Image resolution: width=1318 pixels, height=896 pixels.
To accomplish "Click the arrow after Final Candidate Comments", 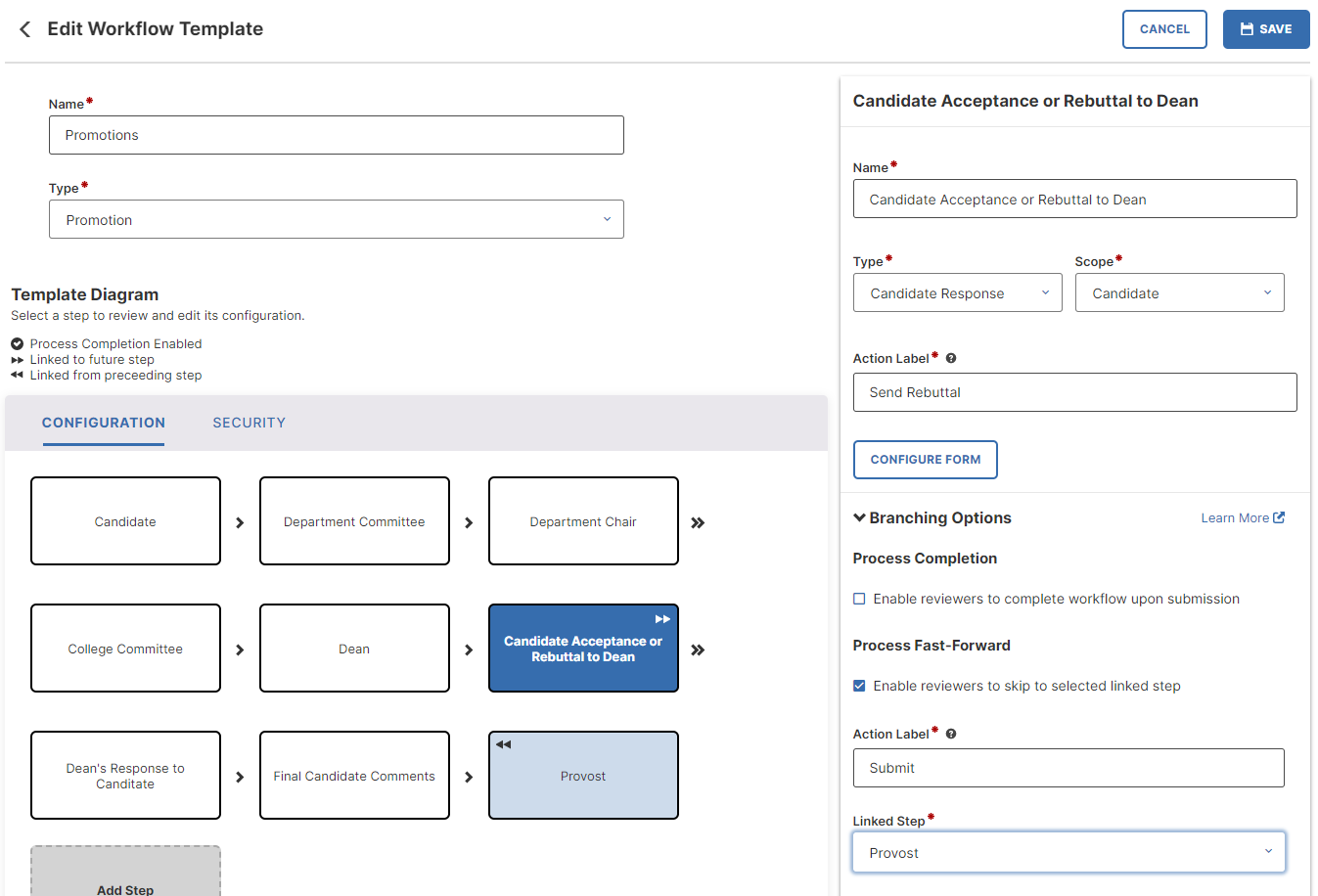I will pos(469,778).
